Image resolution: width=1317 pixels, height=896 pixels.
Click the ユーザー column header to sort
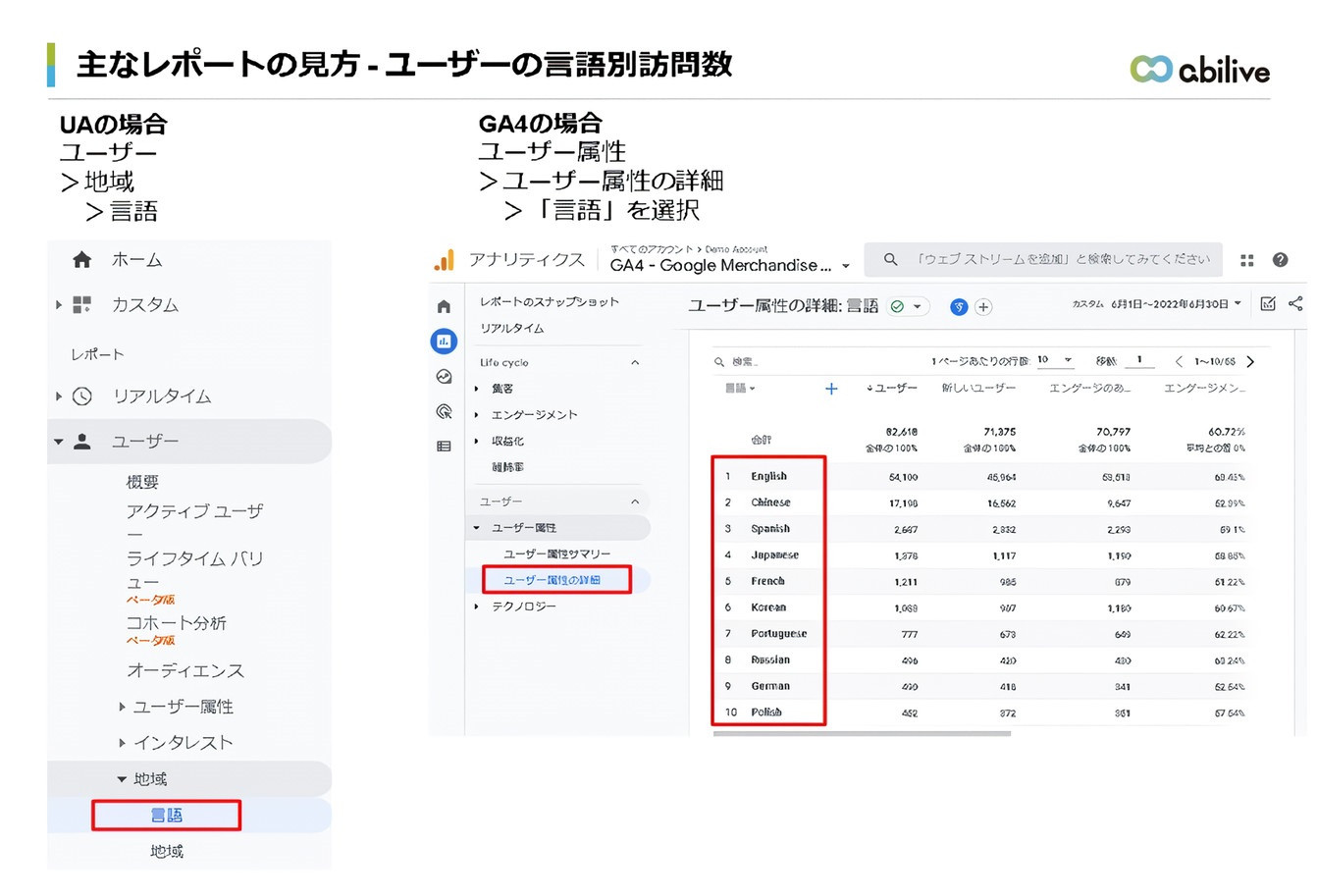pos(892,389)
